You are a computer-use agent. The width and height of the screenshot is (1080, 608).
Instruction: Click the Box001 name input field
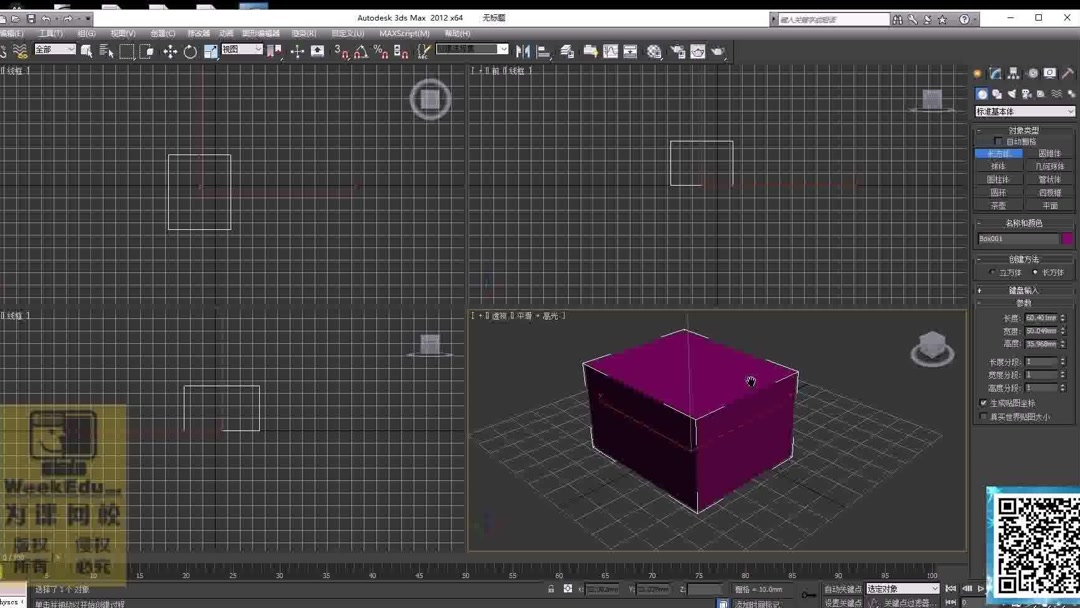1020,238
